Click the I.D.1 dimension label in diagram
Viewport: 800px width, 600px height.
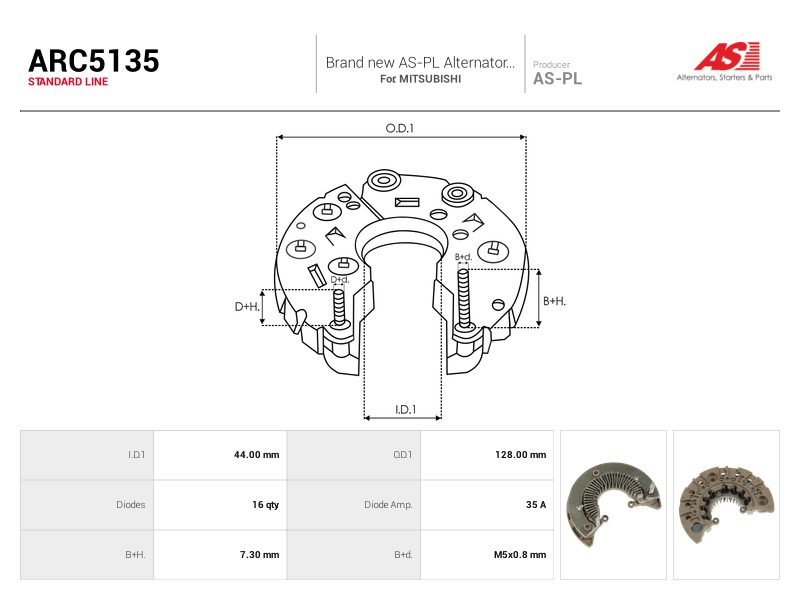coord(406,409)
